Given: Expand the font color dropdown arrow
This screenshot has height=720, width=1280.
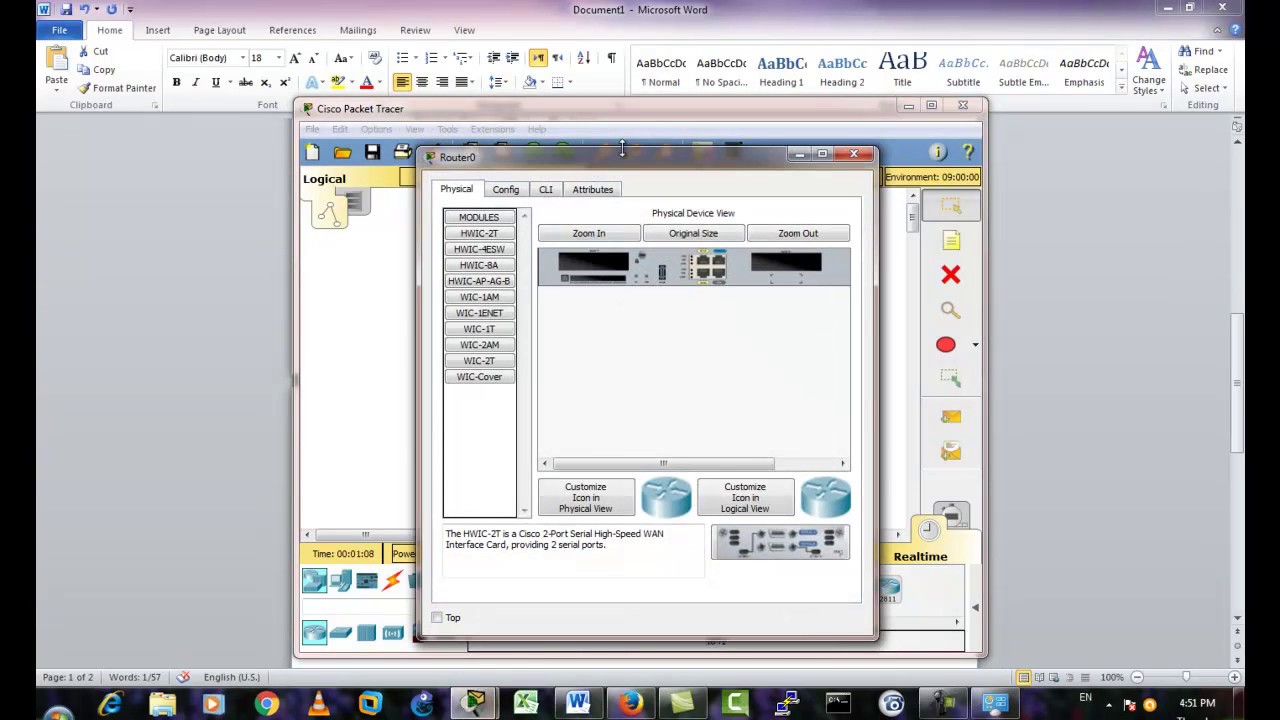Looking at the screenshot, I should tap(380, 82).
